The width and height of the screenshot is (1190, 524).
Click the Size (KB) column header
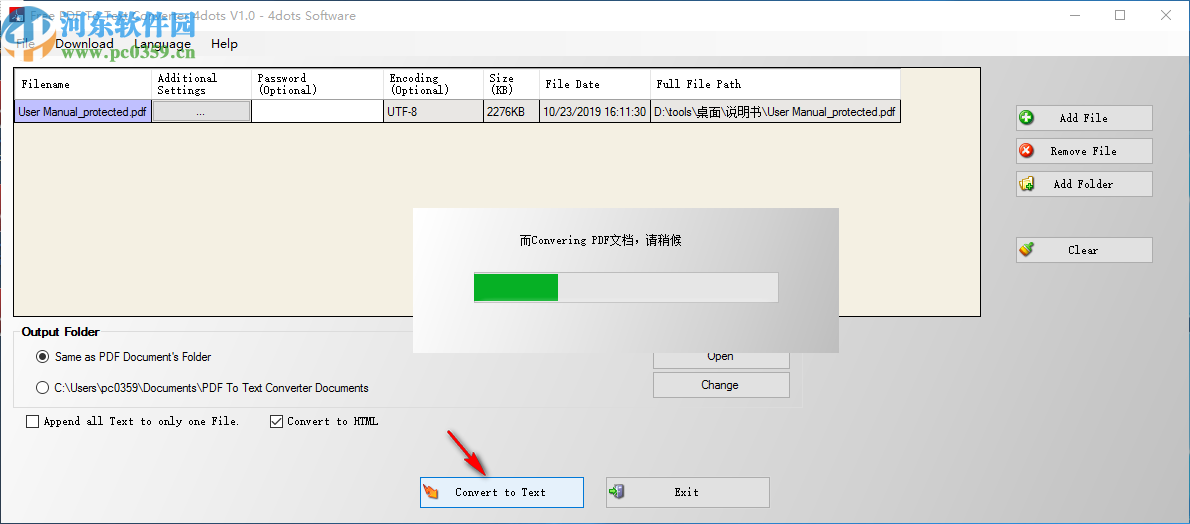click(512, 84)
